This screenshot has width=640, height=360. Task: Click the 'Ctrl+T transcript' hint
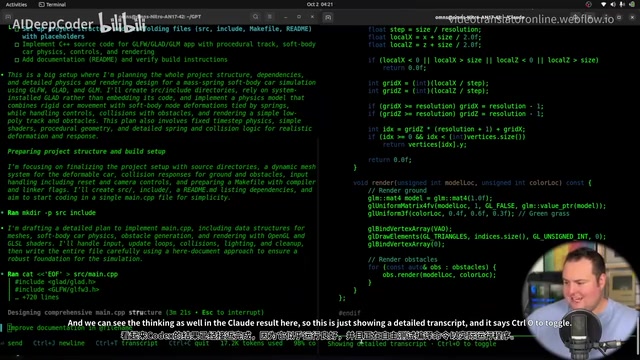[x=127, y=343]
